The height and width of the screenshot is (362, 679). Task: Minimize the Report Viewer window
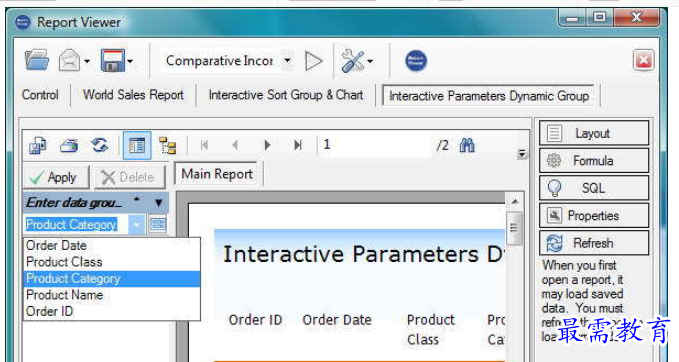point(572,19)
